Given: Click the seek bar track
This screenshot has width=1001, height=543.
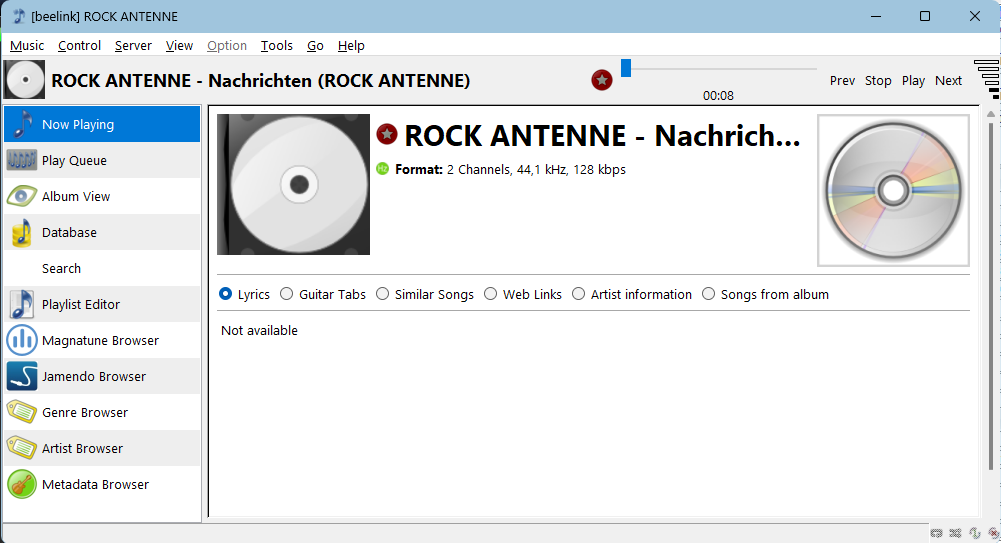Looking at the screenshot, I should [719, 68].
